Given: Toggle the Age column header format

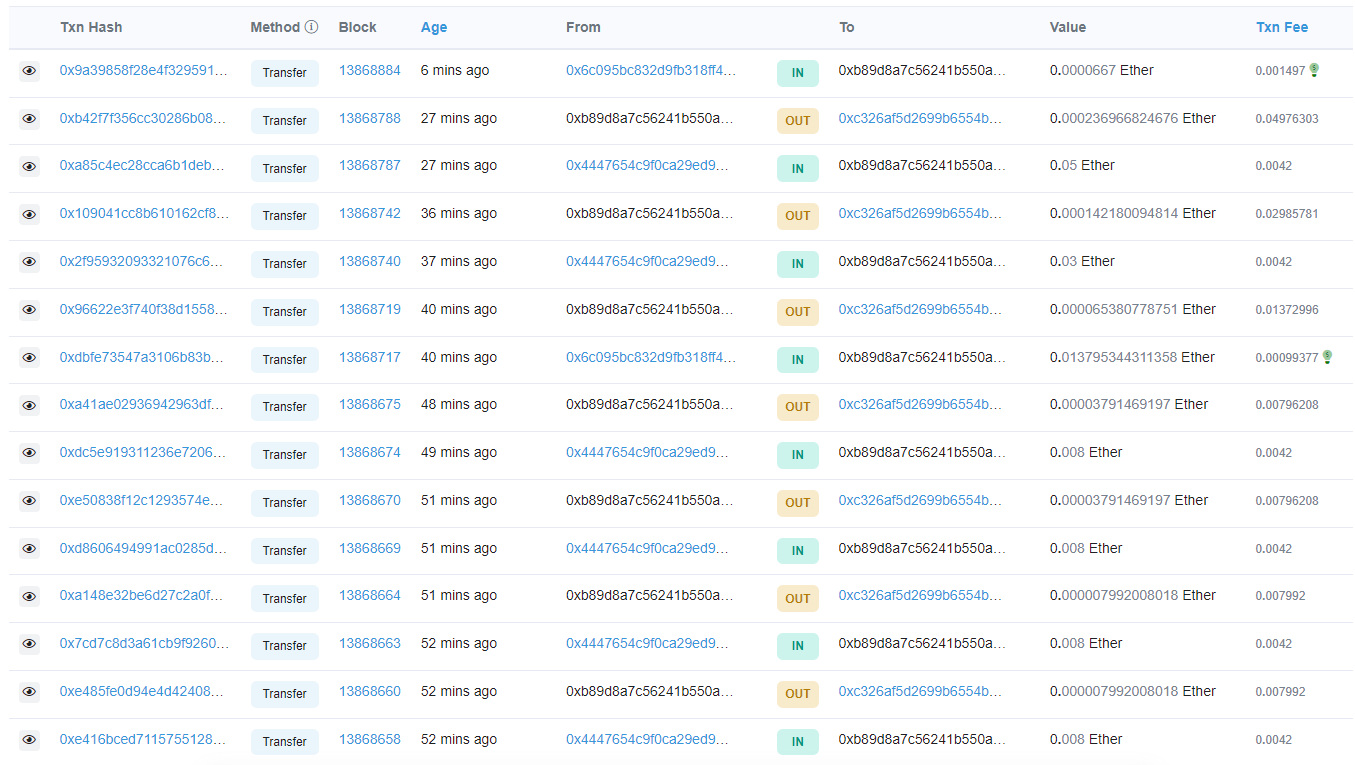Looking at the screenshot, I should [434, 27].
